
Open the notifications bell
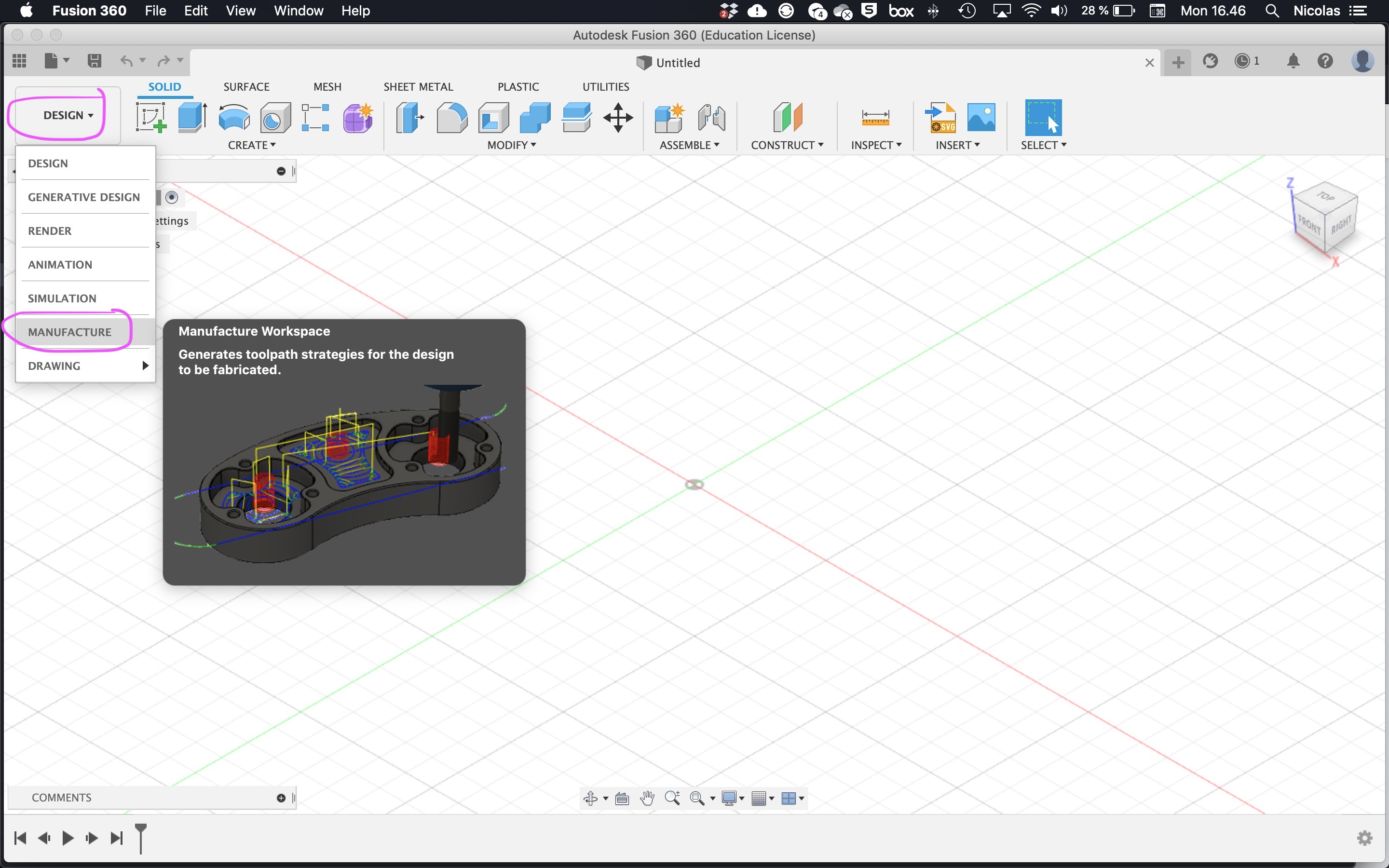pyautogui.click(x=1293, y=61)
